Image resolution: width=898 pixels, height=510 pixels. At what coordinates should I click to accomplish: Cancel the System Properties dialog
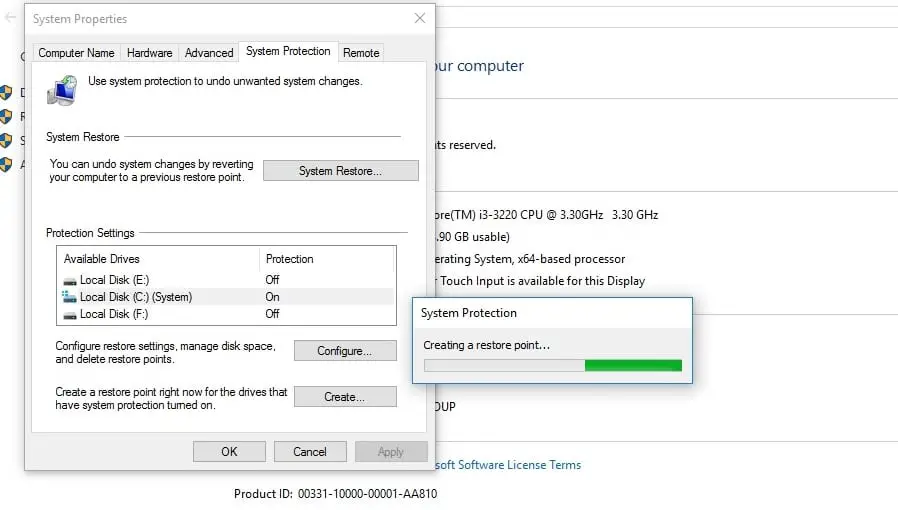click(310, 452)
